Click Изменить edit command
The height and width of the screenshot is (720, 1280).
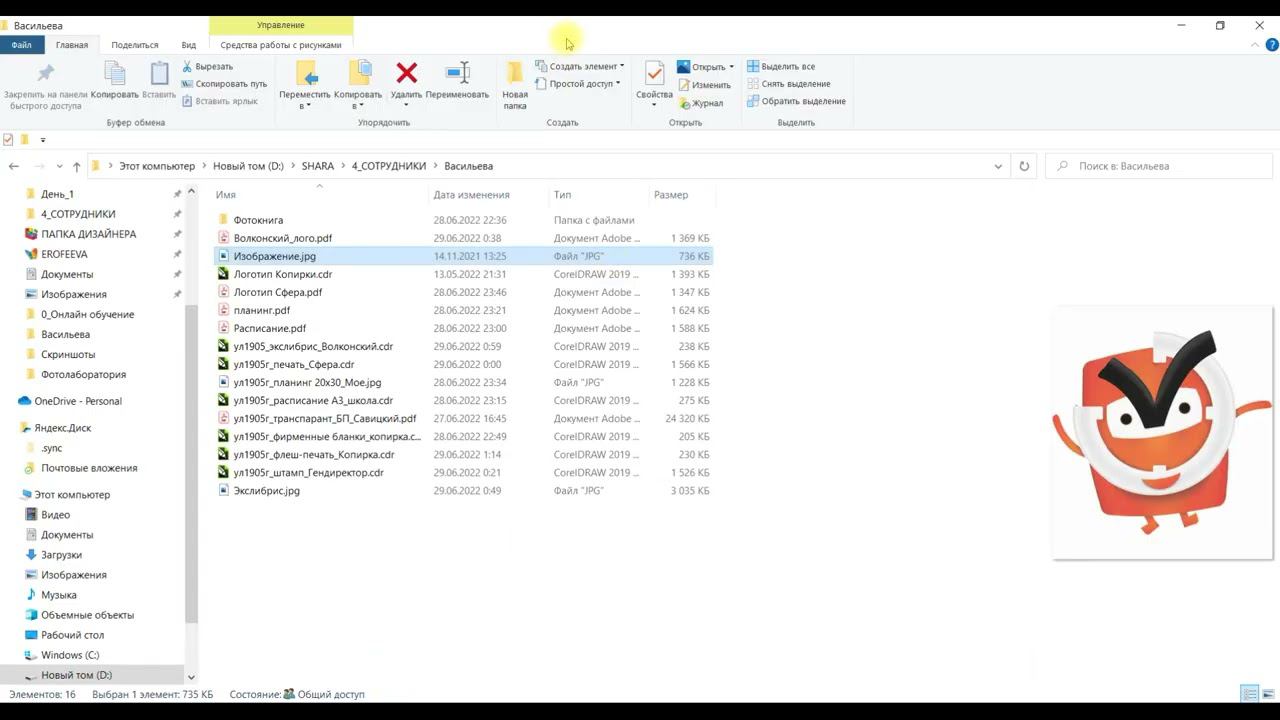pyautogui.click(x=704, y=85)
